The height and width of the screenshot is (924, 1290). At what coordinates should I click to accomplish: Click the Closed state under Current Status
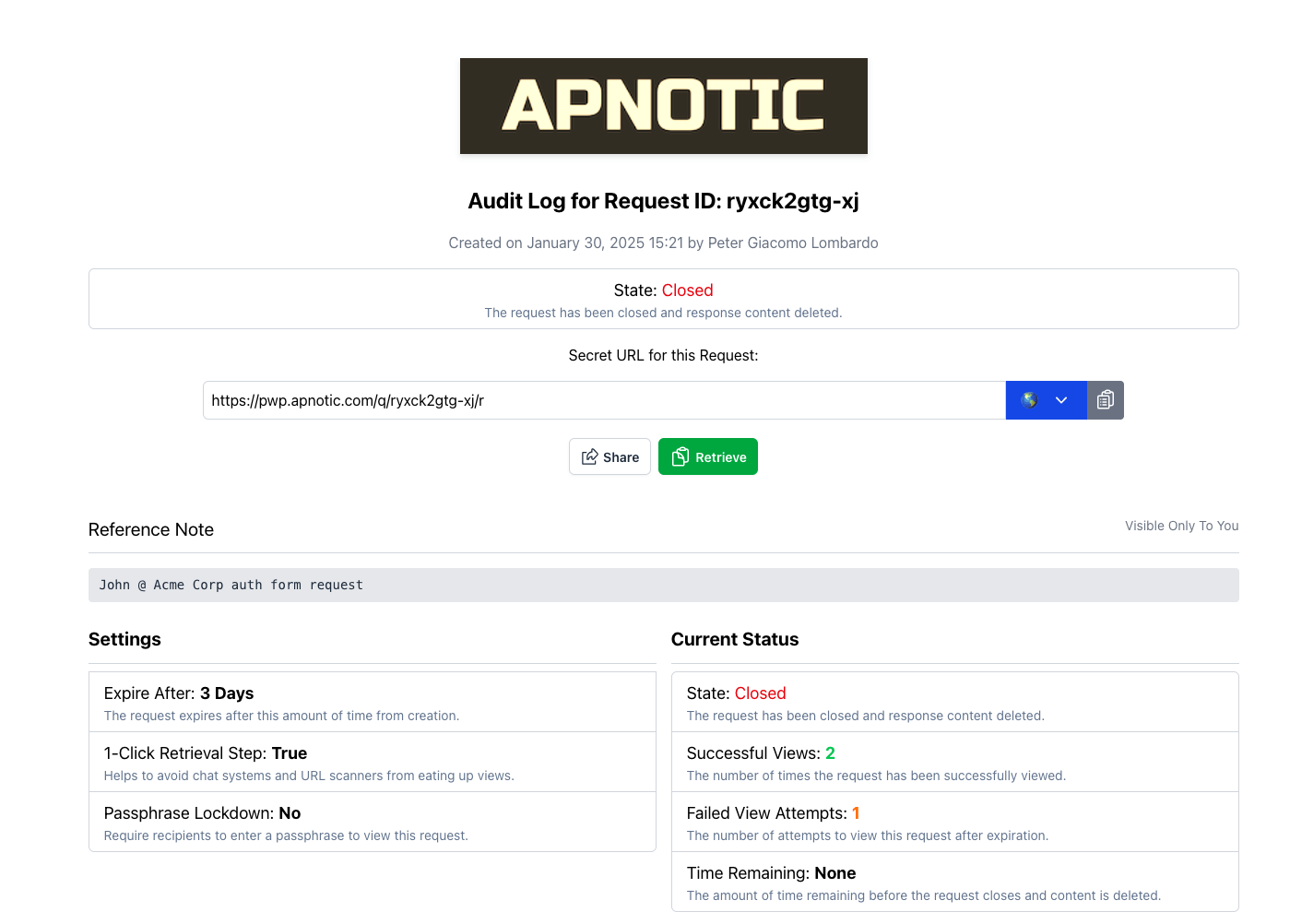760,693
